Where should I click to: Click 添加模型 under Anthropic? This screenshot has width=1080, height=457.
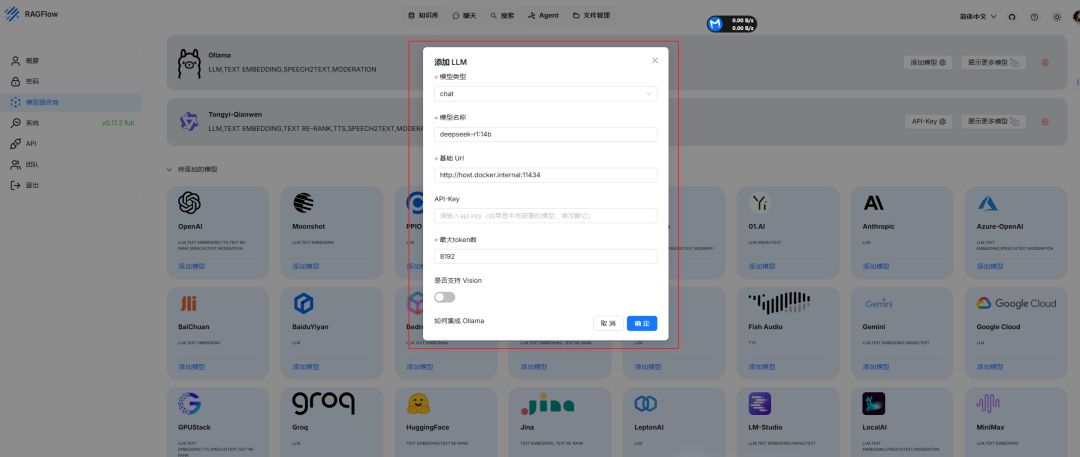point(876,266)
